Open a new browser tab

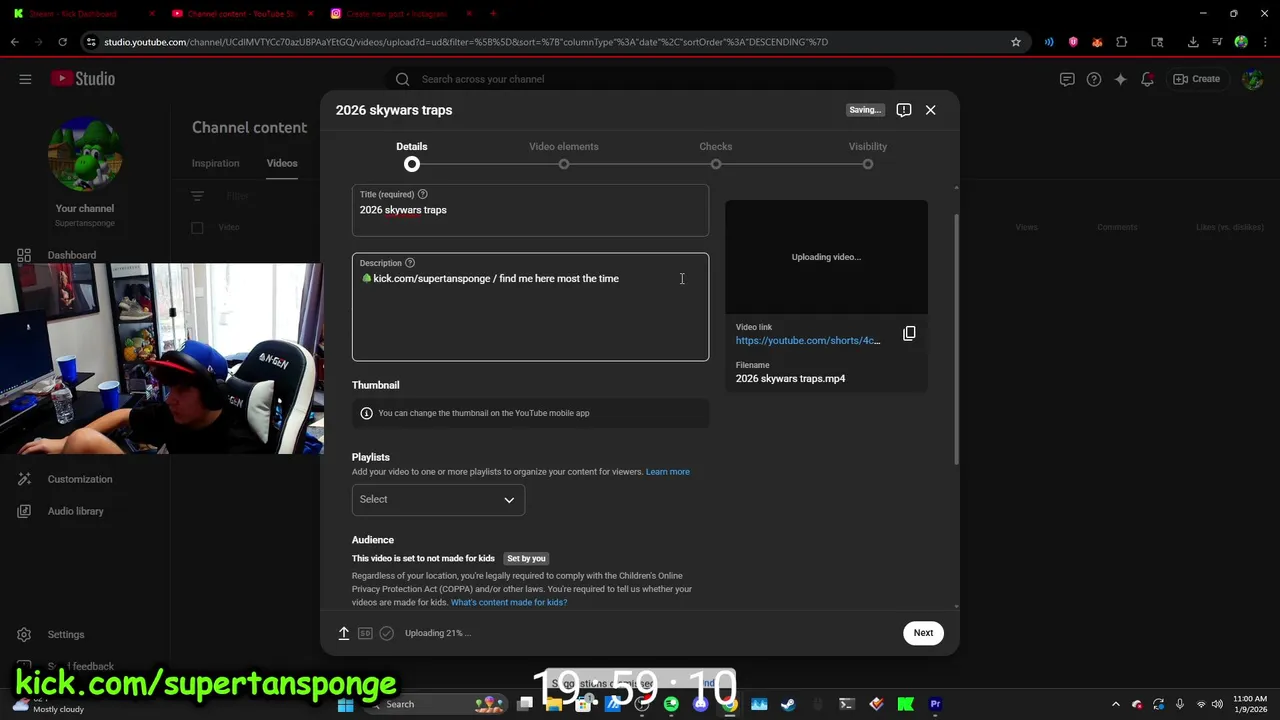tap(494, 14)
